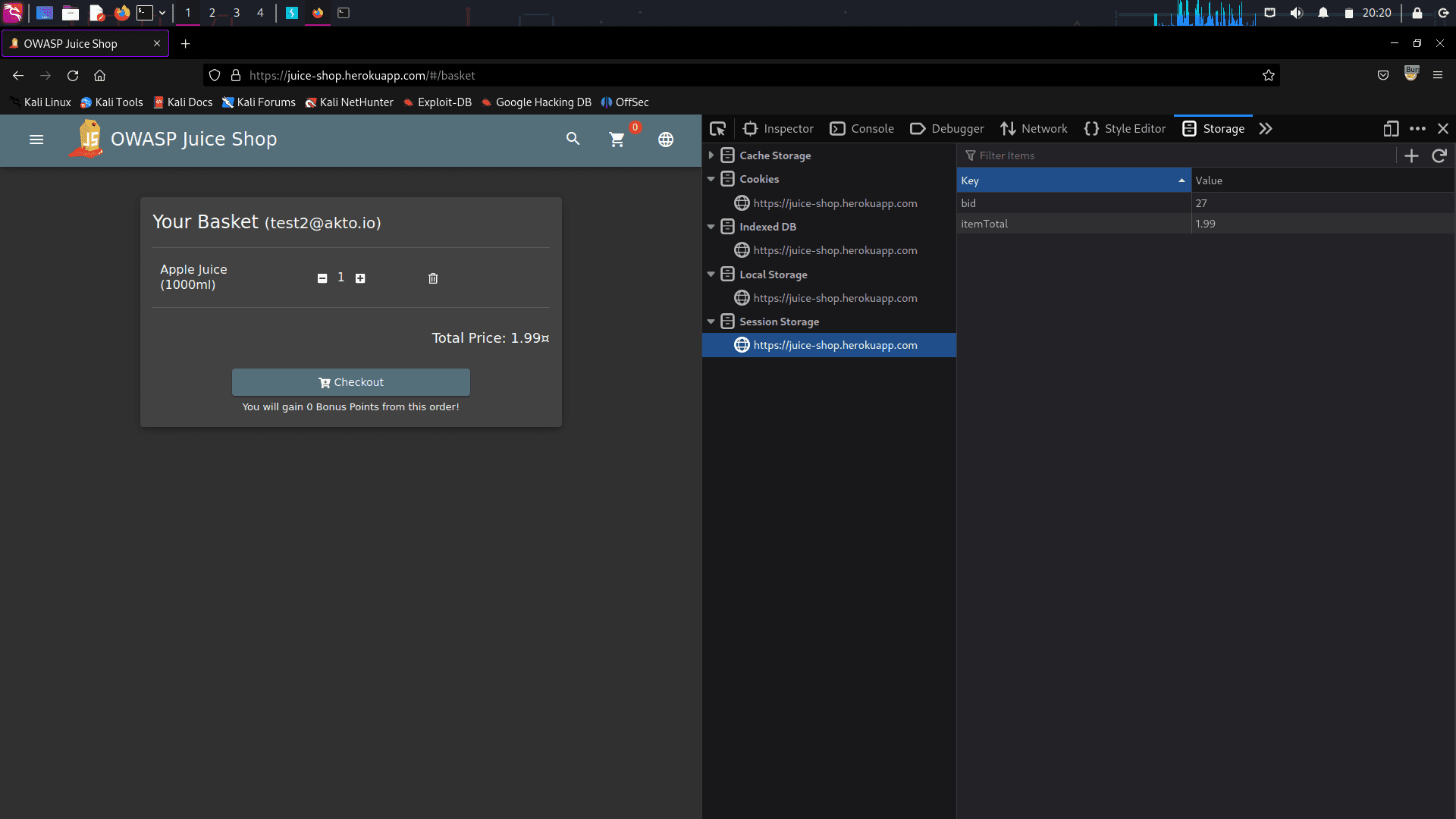
Task: Open the shopping cart icon
Action: 617,140
